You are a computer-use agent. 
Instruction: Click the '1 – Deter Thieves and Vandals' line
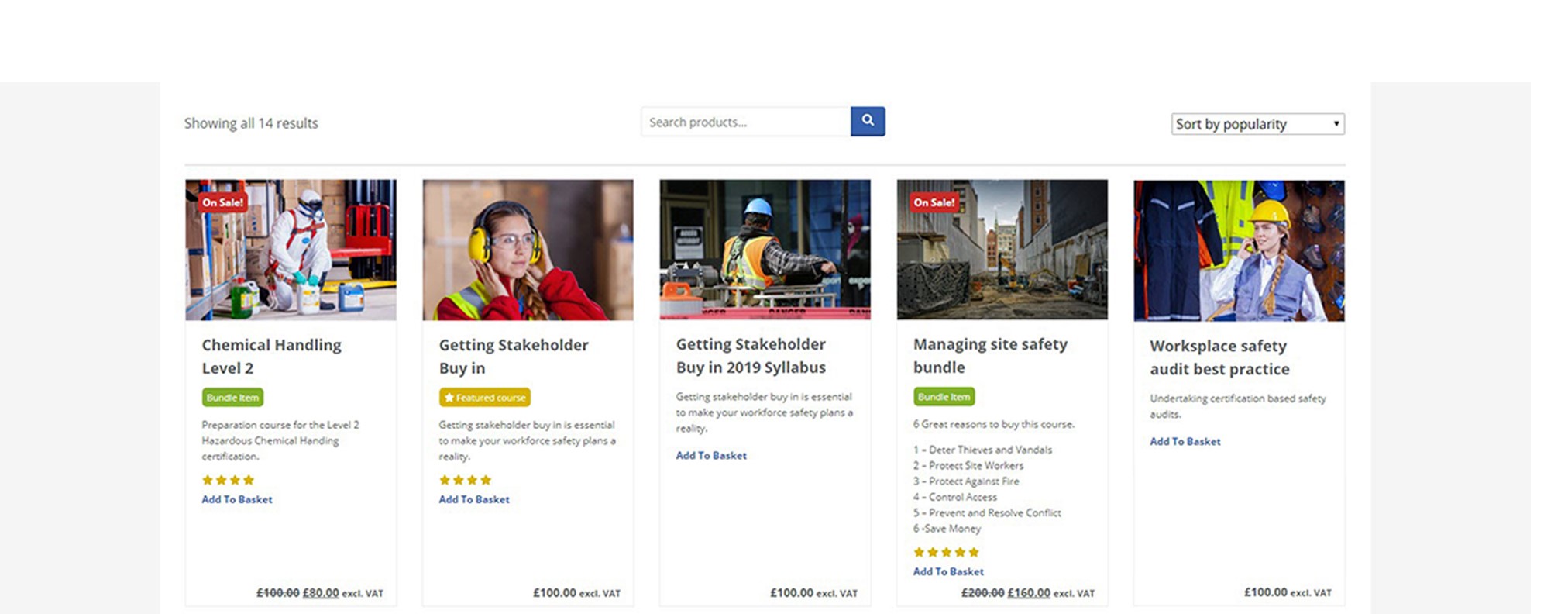click(x=982, y=450)
